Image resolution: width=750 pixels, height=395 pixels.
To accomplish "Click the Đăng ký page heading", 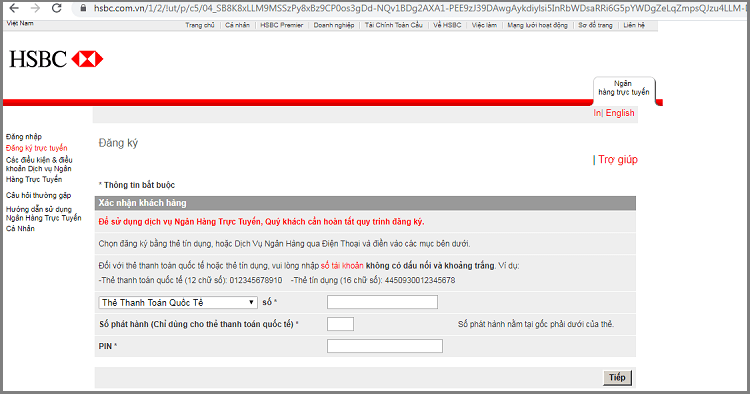I will point(118,143).
